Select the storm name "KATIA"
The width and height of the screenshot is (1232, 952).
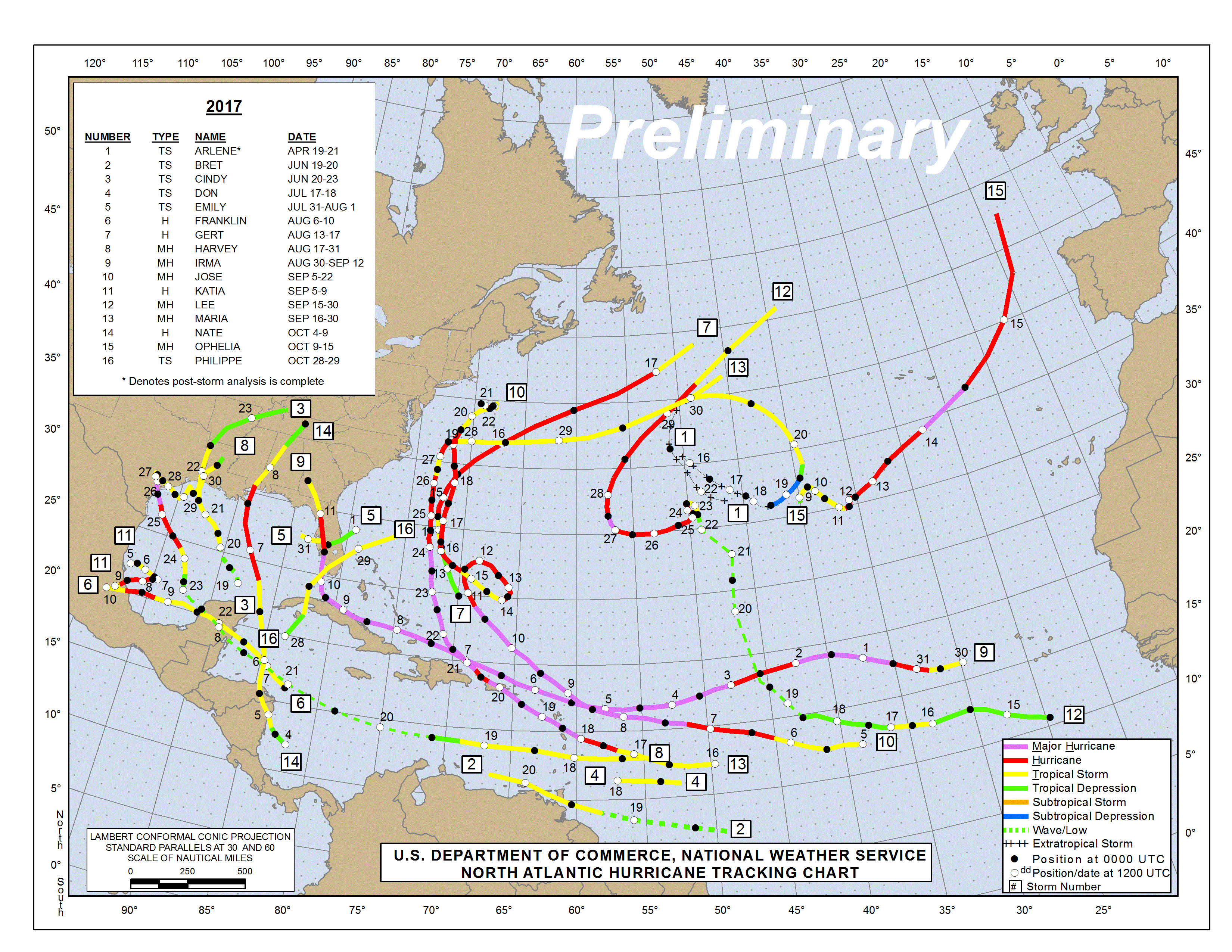click(210, 291)
